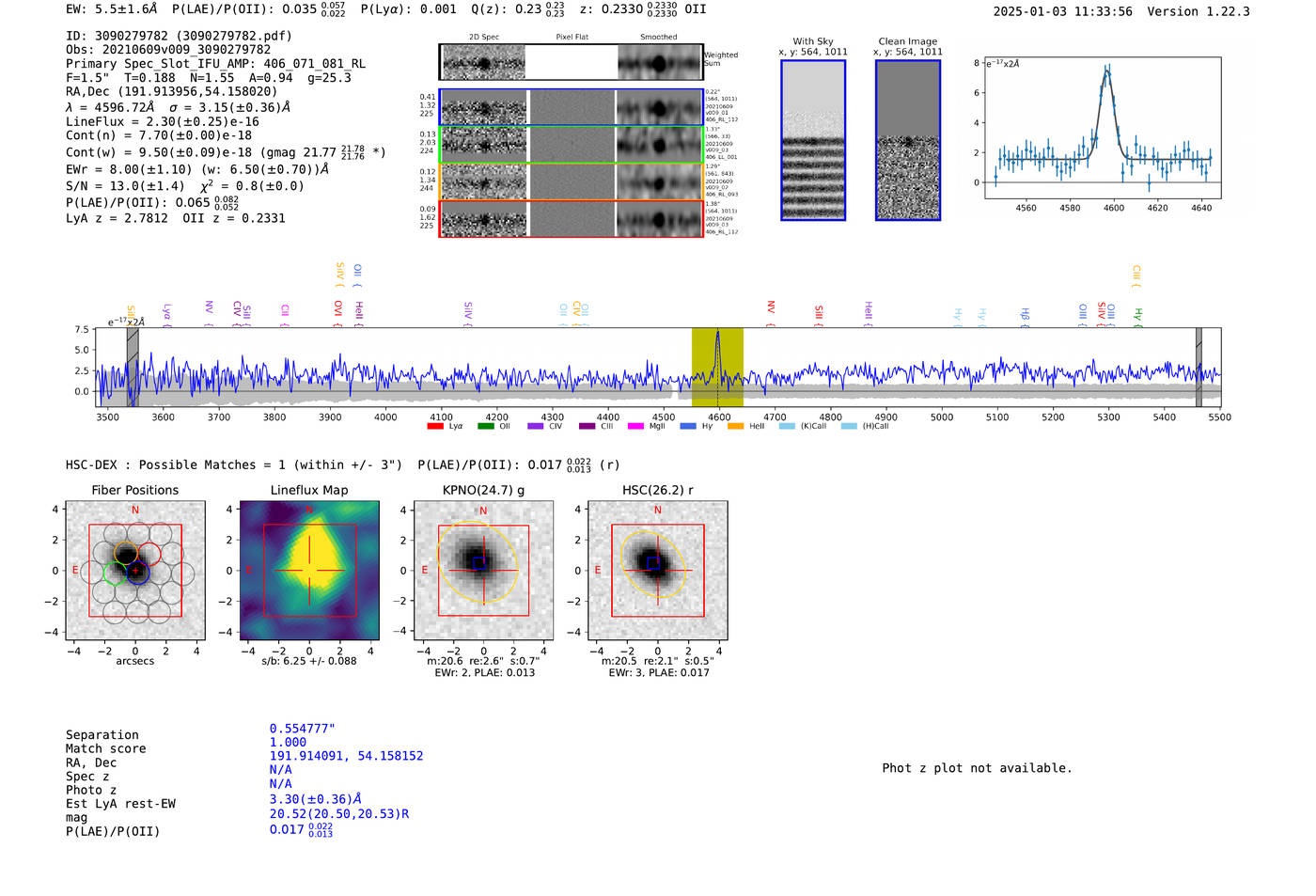Viewport: 1316px width, 896px height.
Task: Select the 'Obs: 20210609v009_3090279782' line
Action: [x=168, y=50]
